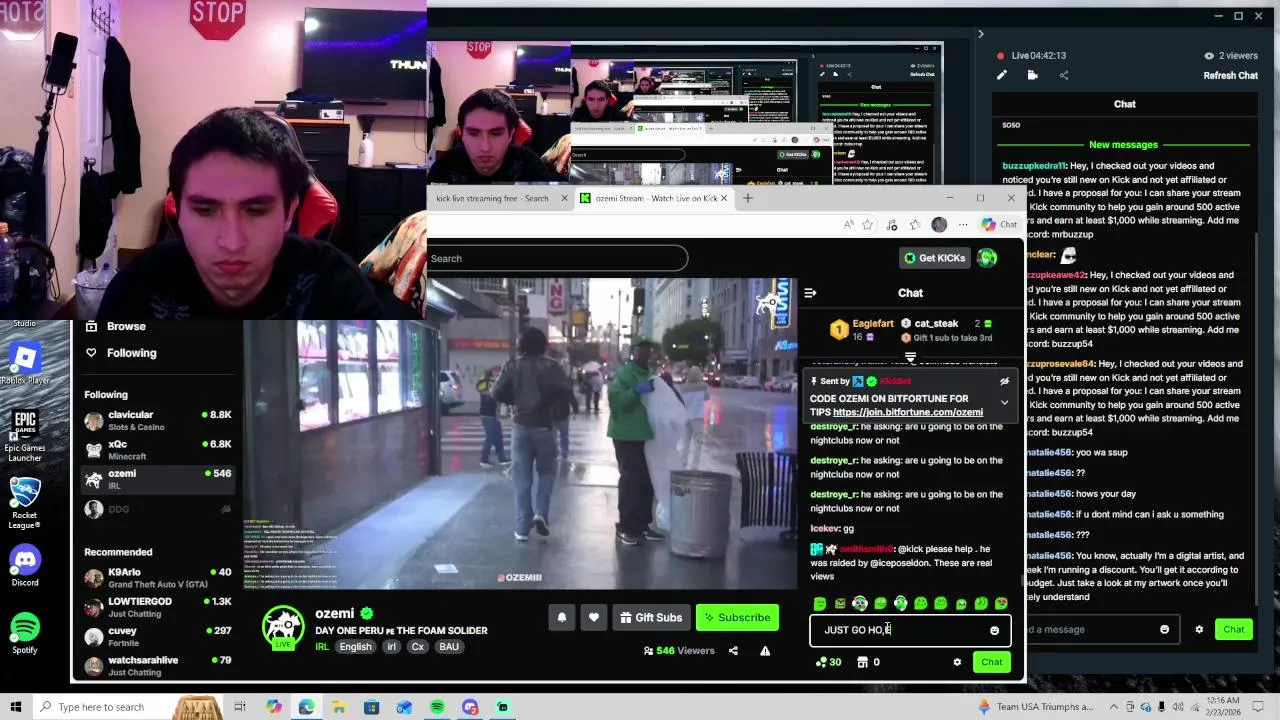
Task: Open Spotify desktop shortcut
Action: 25,633
